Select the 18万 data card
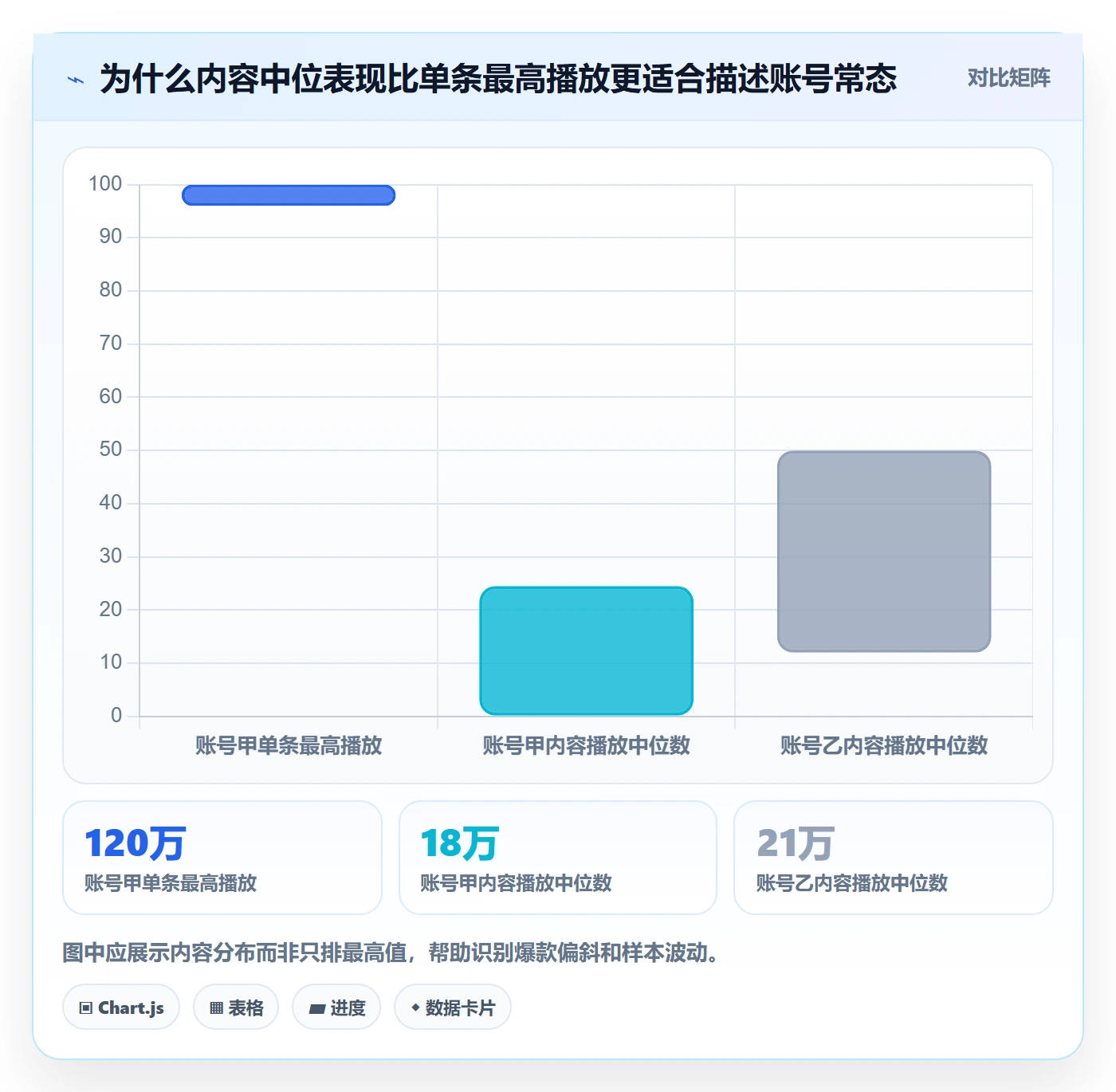1116x1092 pixels. pyautogui.click(x=558, y=858)
